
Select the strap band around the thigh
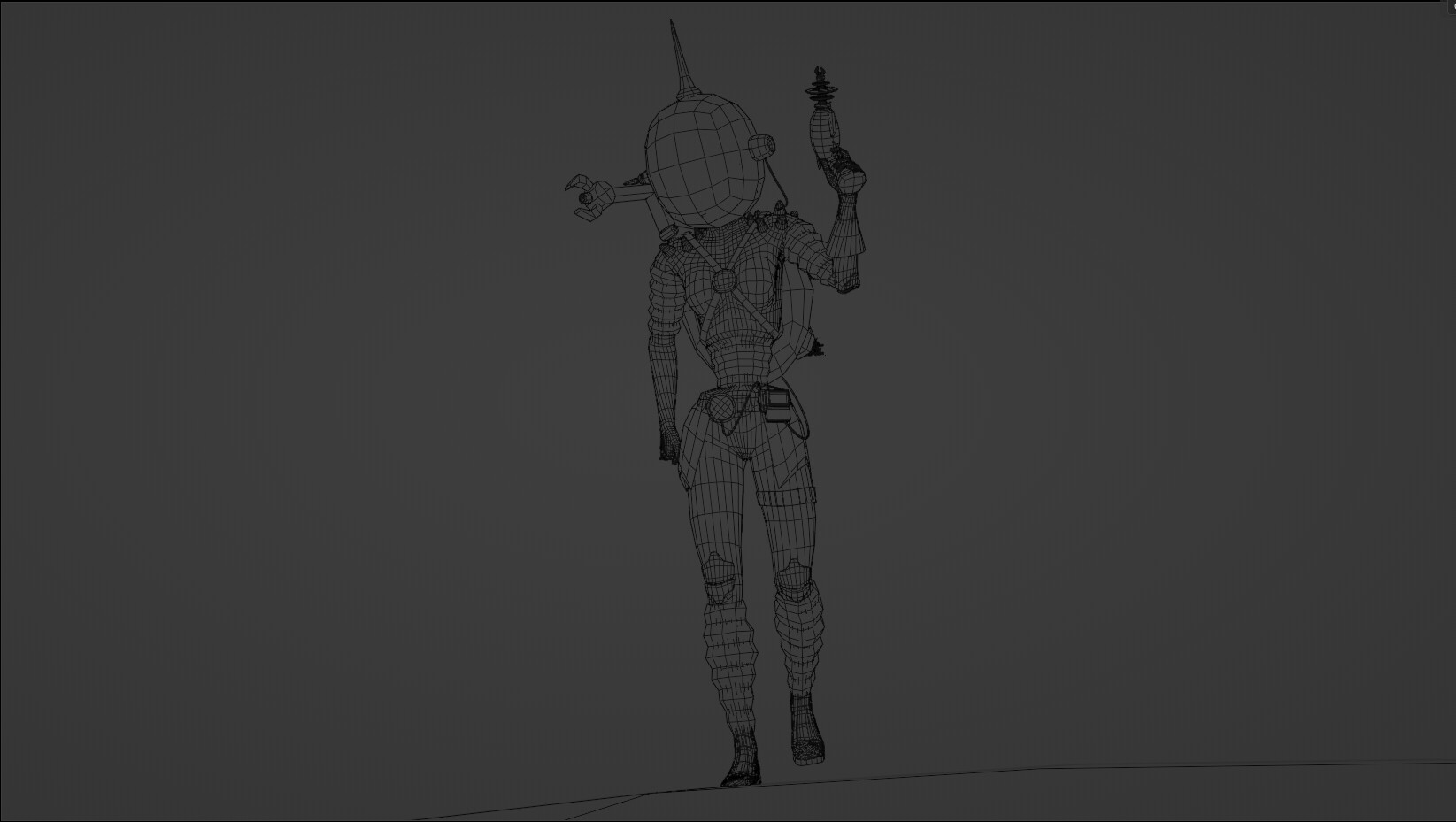[x=790, y=496]
